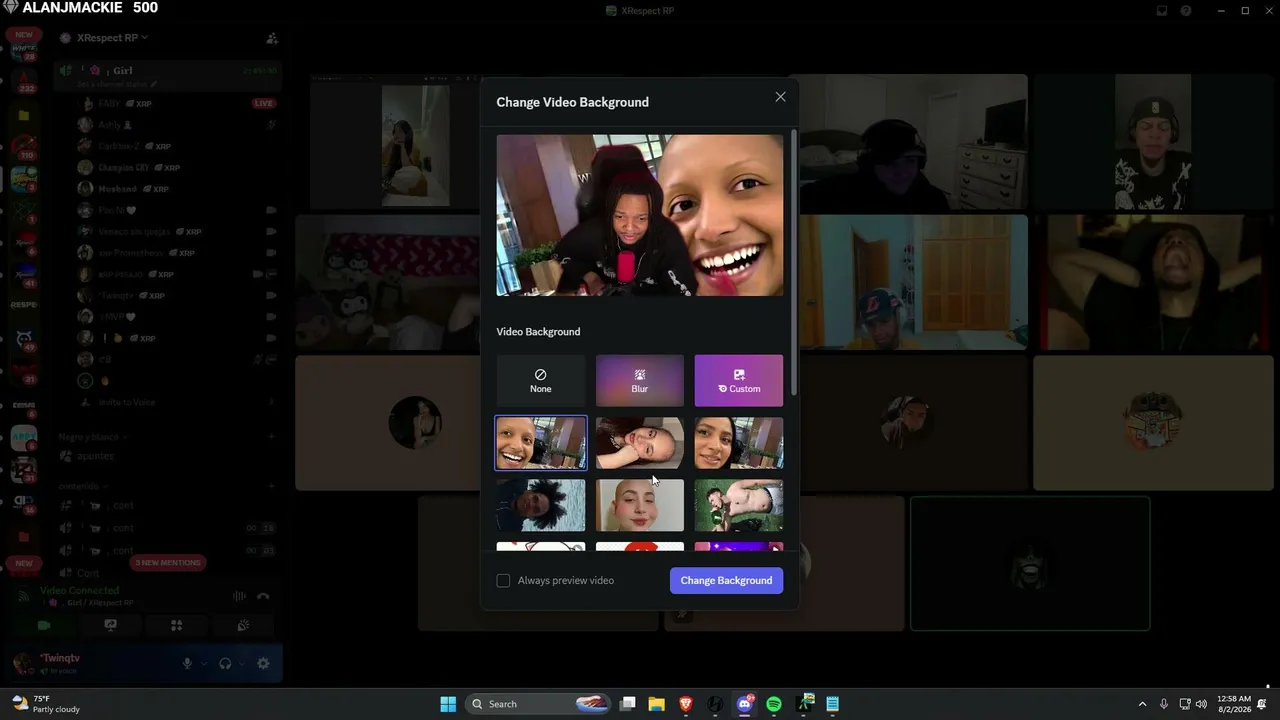Tick the Always preview video checkbox
The width and height of the screenshot is (1280, 720).
tap(503, 580)
